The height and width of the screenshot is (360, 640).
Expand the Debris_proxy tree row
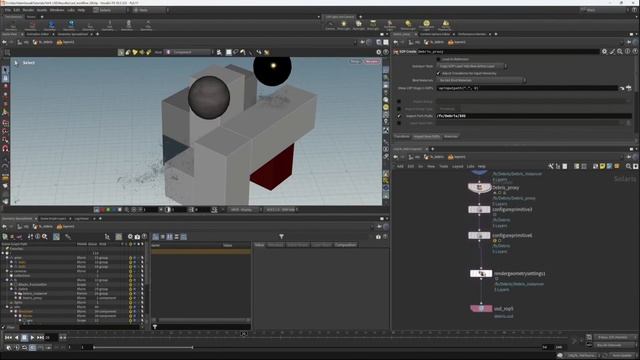tap(16, 298)
